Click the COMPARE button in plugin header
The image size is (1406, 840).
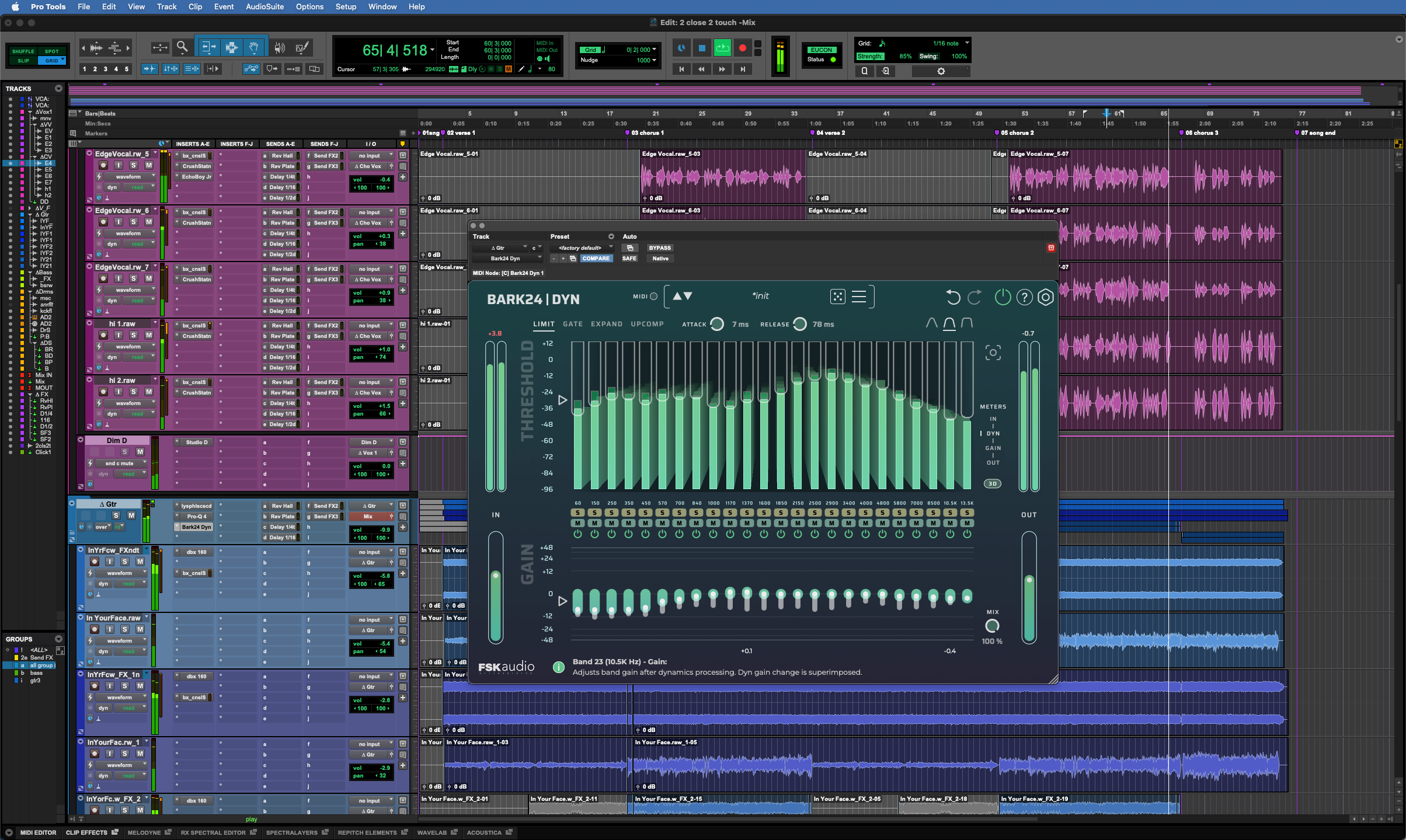[596, 258]
